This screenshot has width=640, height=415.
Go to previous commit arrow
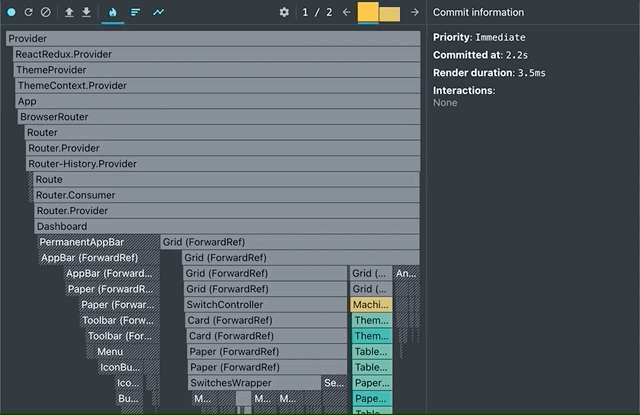point(347,12)
